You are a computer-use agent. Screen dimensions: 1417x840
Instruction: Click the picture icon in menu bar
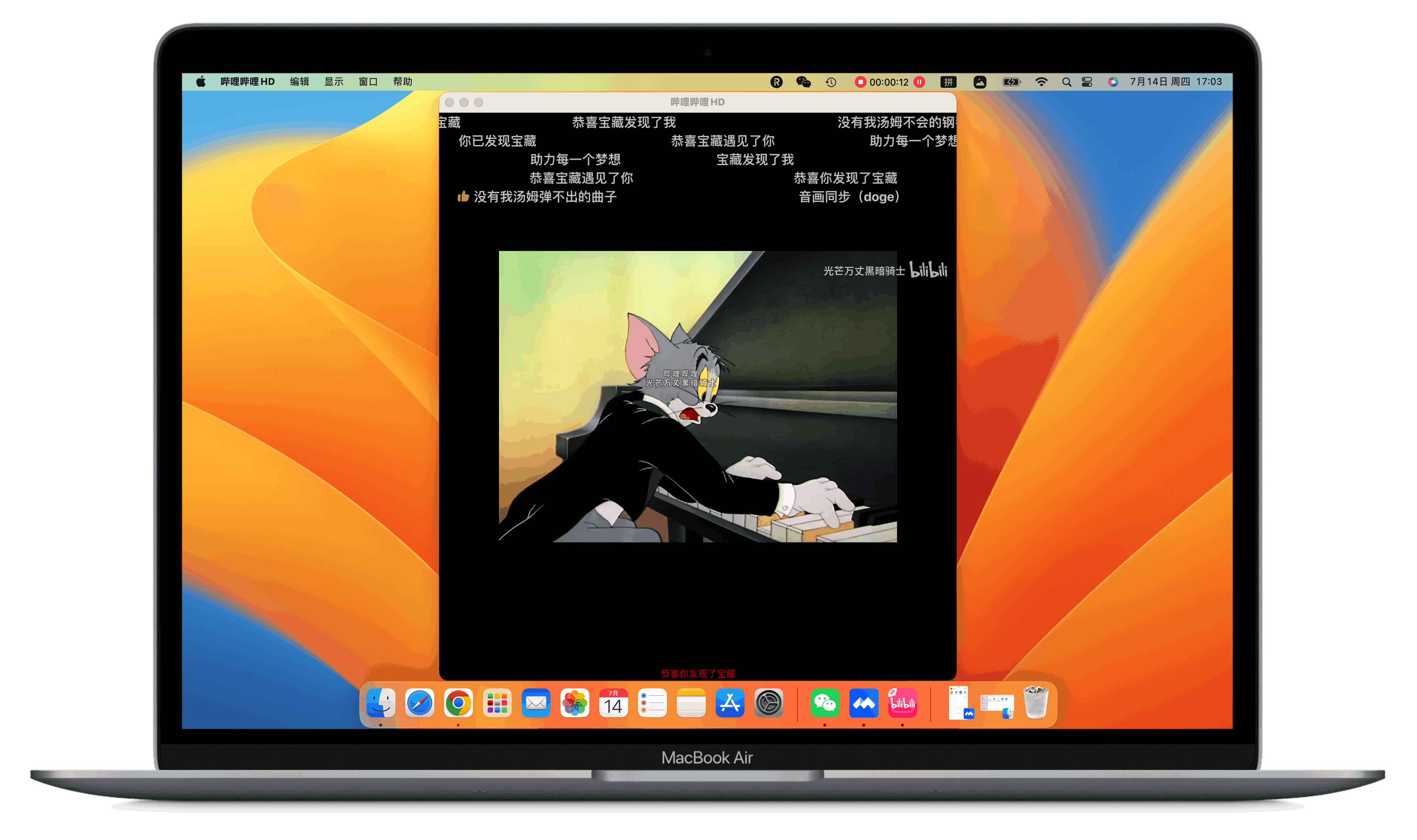click(x=980, y=82)
